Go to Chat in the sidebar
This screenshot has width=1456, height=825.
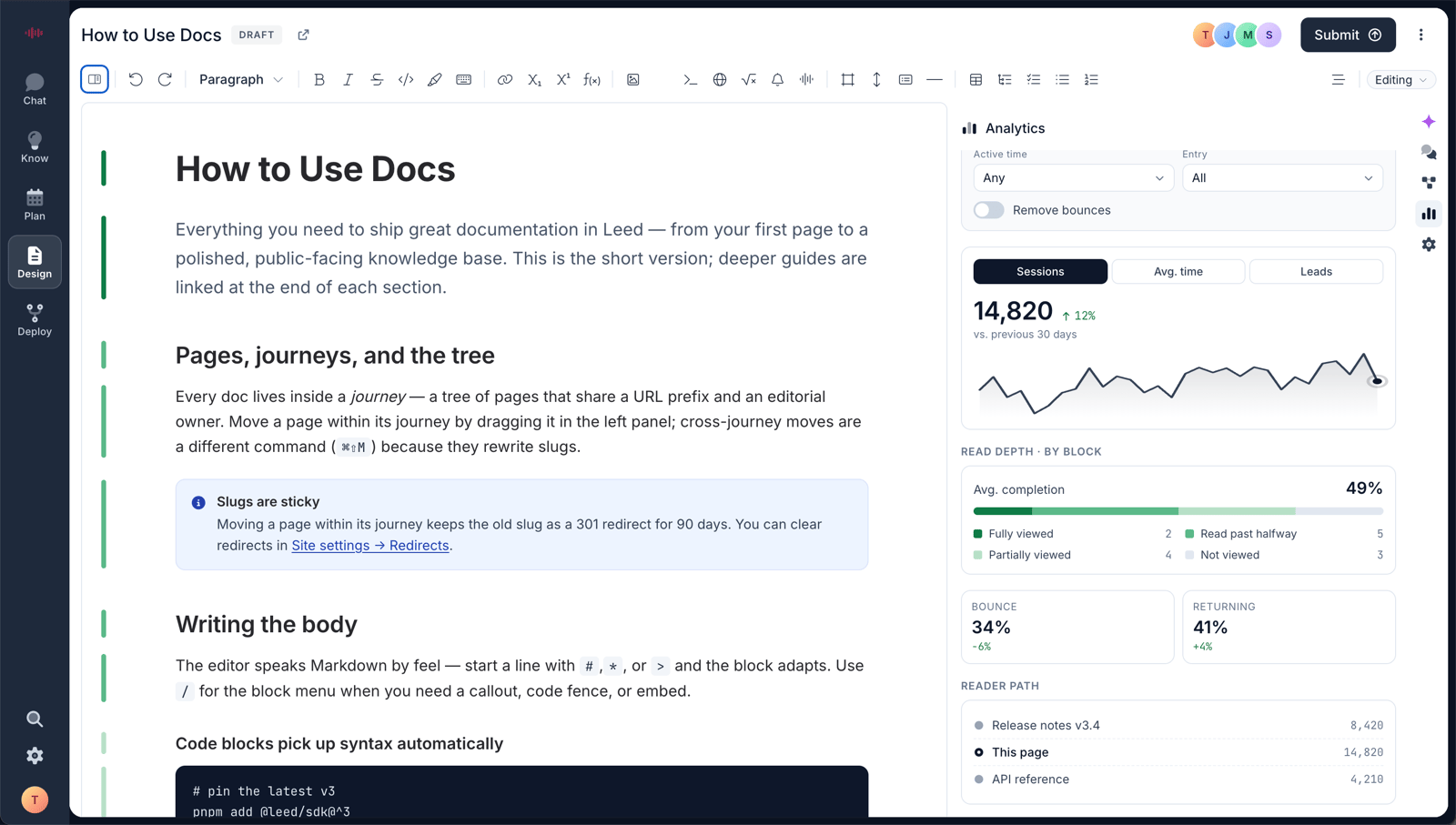point(35,89)
